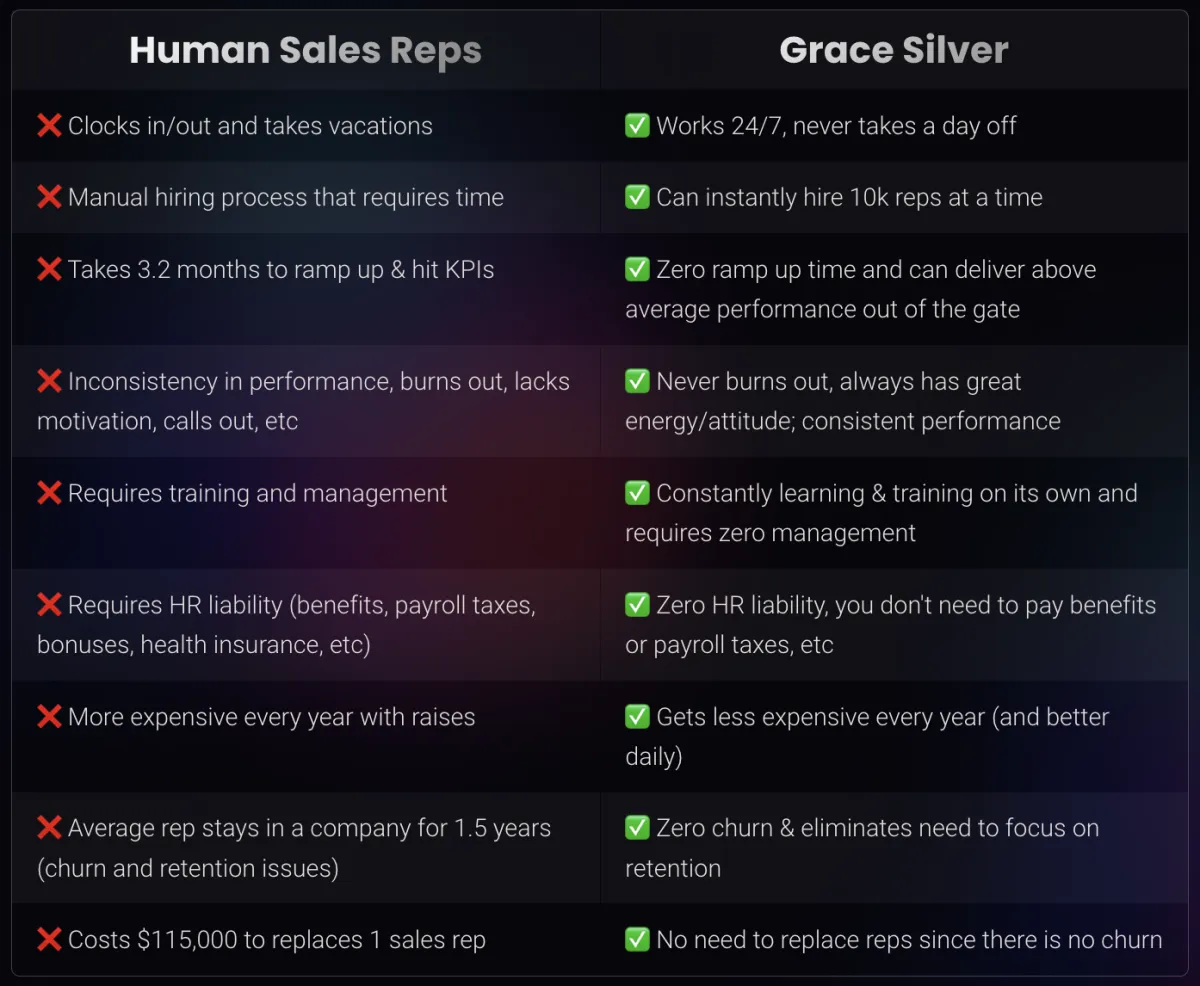Click the green checkmark beside Never burns out
Image resolution: width=1200 pixels, height=986 pixels.
click(x=637, y=381)
